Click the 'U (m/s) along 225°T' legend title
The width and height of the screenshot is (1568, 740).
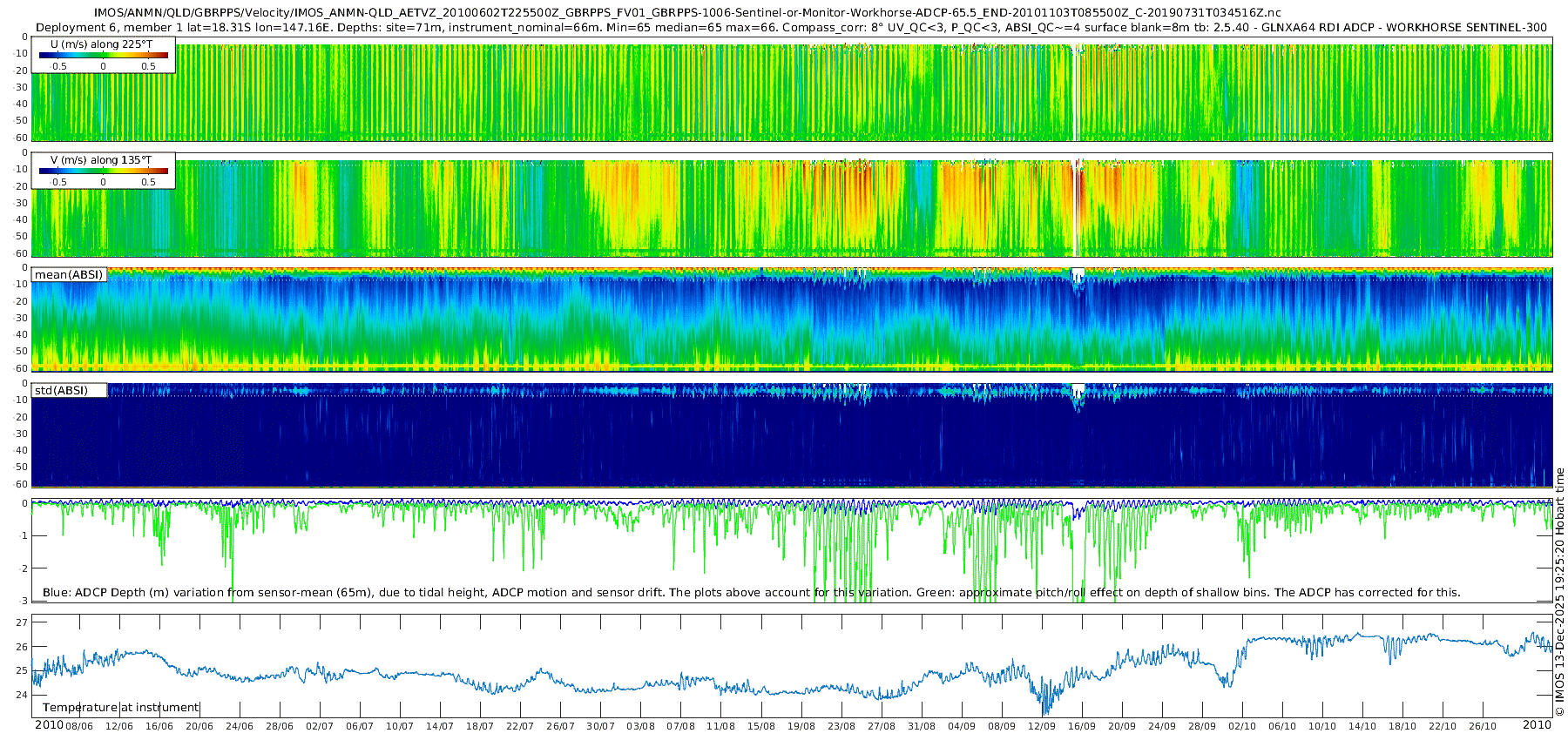101,44
